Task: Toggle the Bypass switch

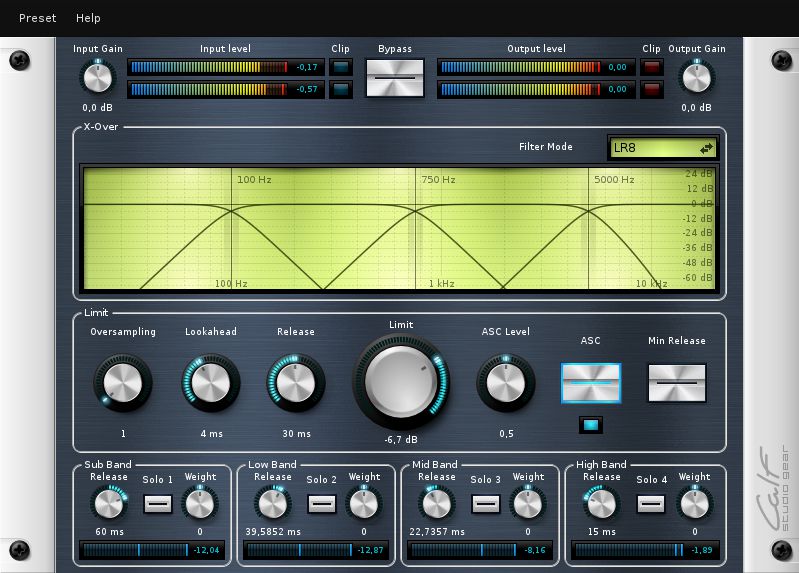Action: (x=395, y=78)
